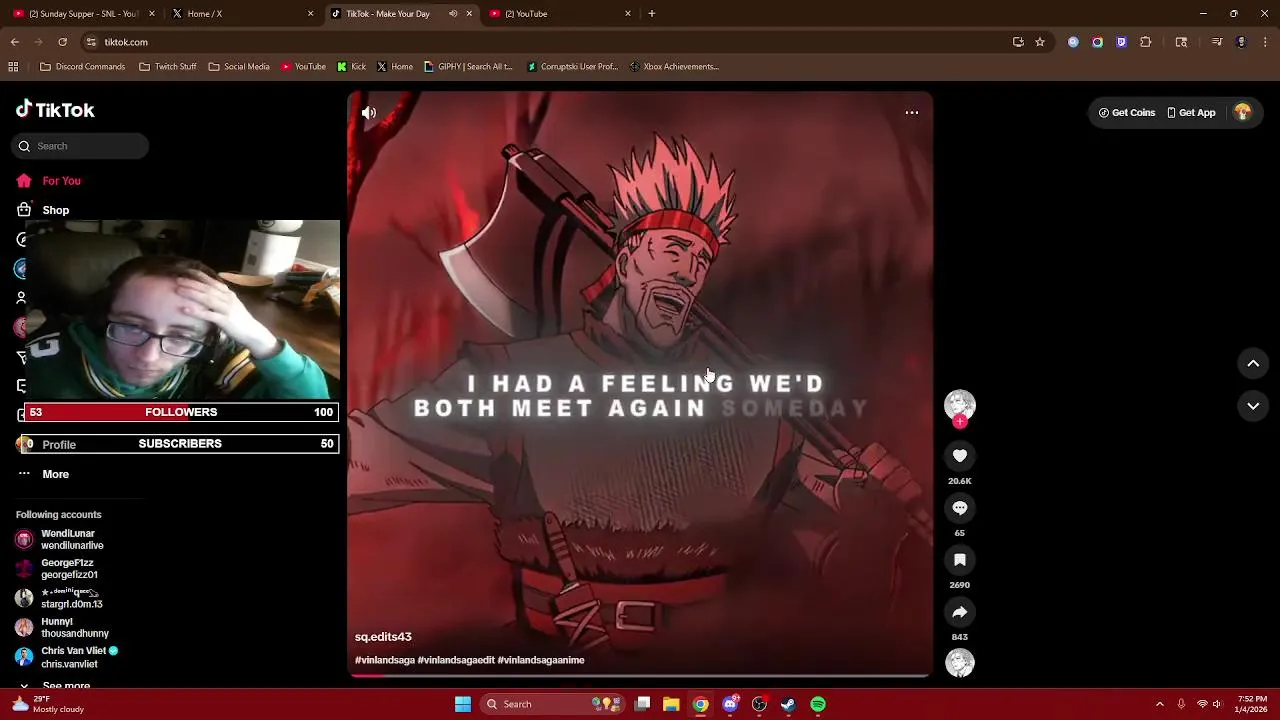1280x720 pixels.
Task: Open the spinning sound disc thumbnail
Action: click(960, 663)
